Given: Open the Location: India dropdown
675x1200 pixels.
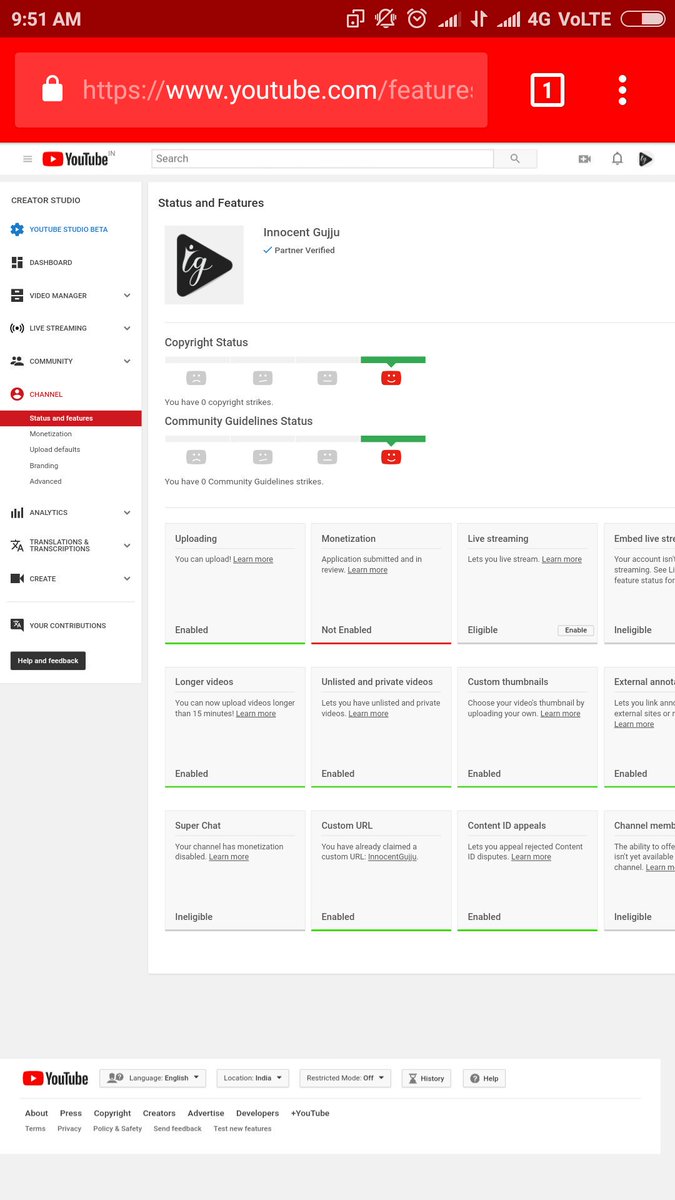Looking at the screenshot, I should [x=252, y=1078].
